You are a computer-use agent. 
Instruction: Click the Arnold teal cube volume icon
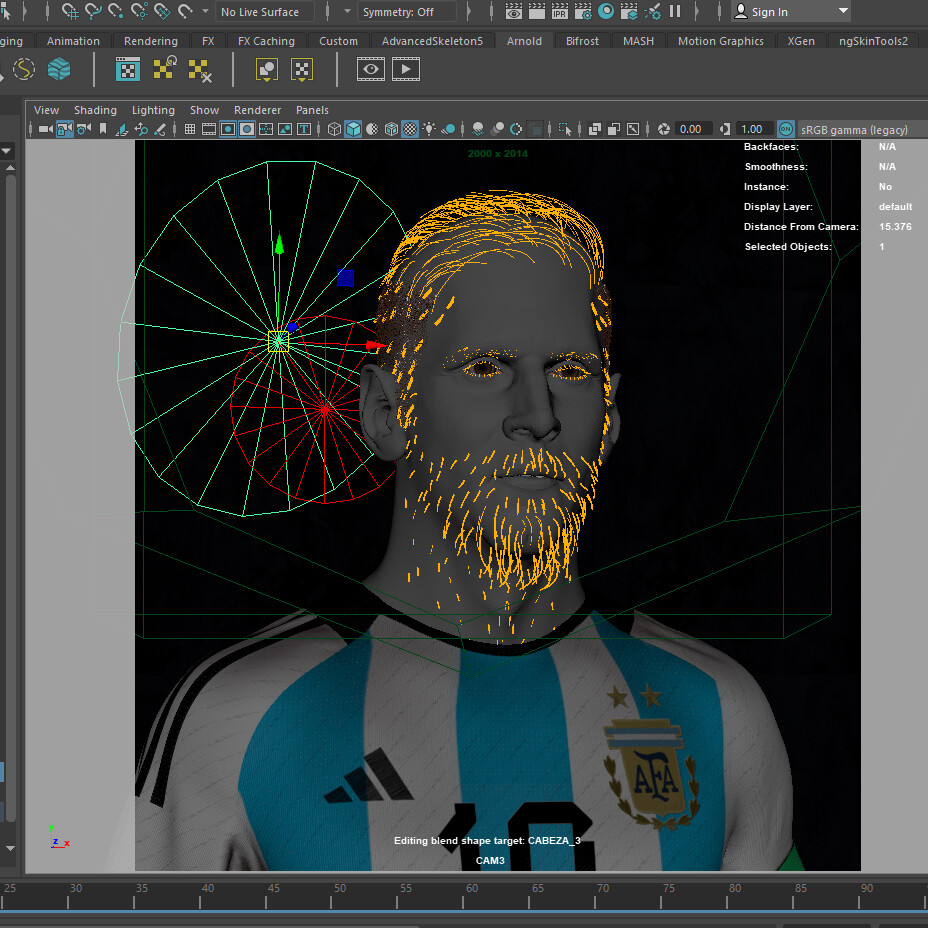59,69
